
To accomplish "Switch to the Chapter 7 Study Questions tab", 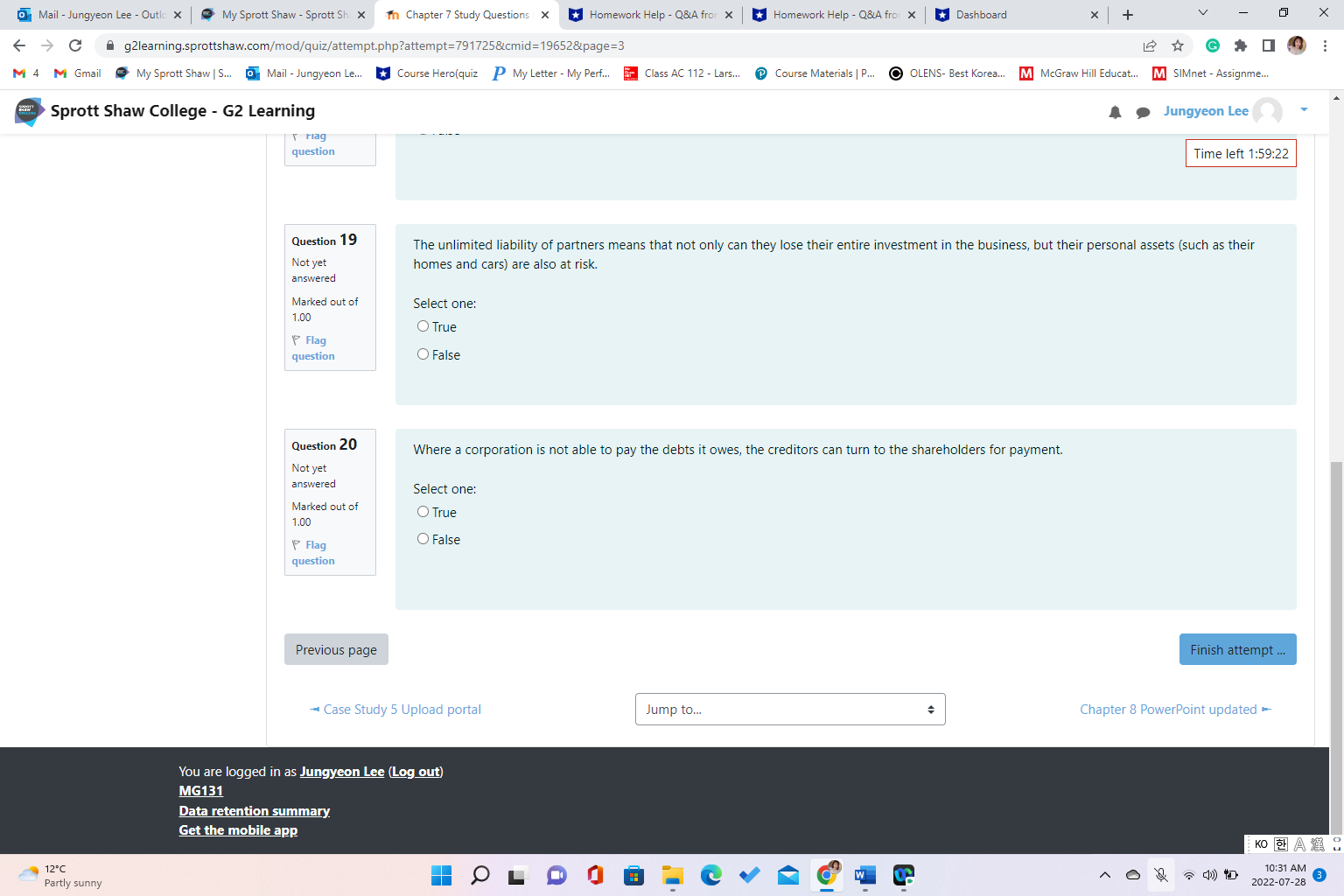I will pyautogui.click(x=465, y=14).
